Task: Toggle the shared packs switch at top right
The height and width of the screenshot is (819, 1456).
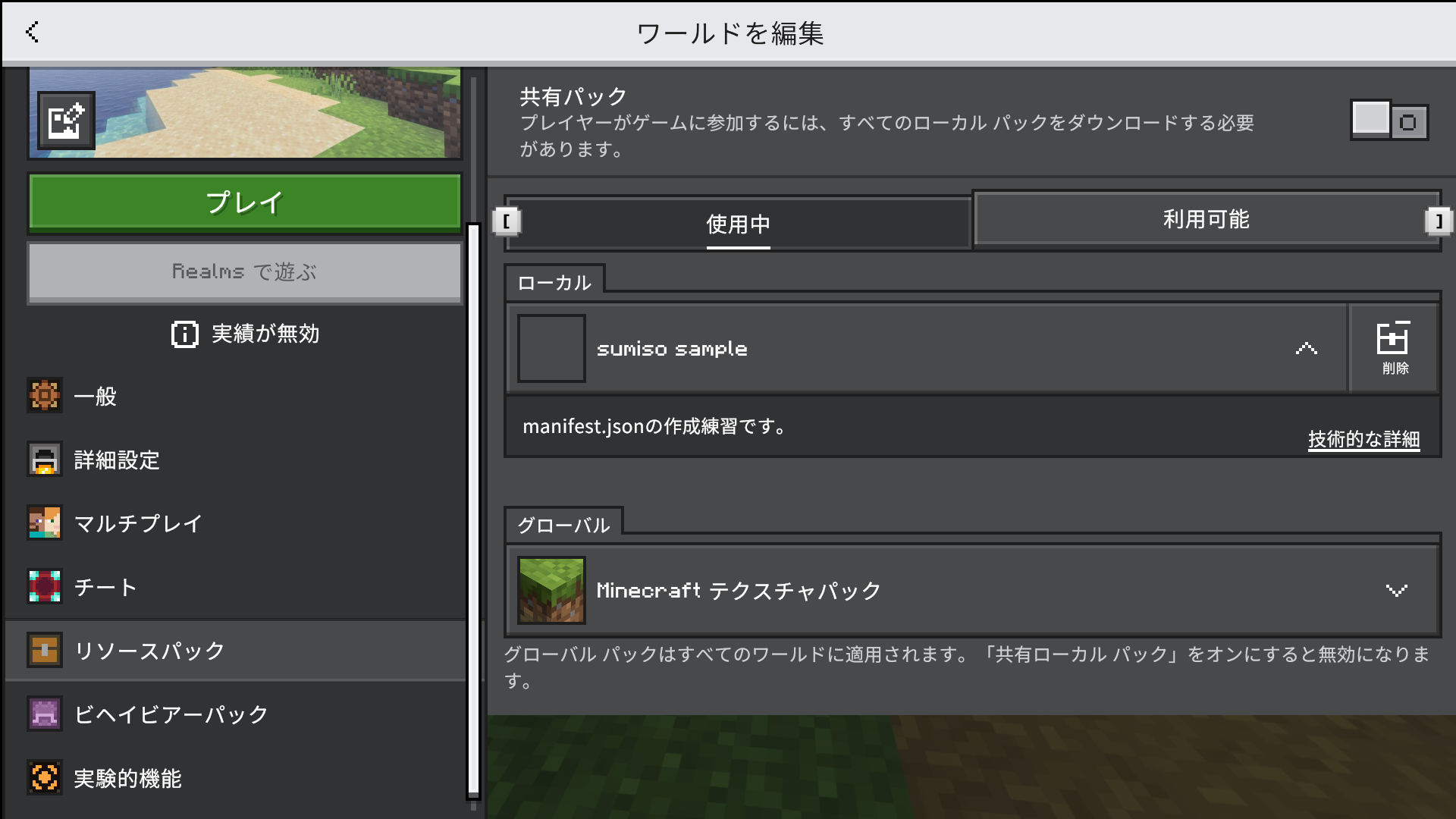Action: [1389, 121]
